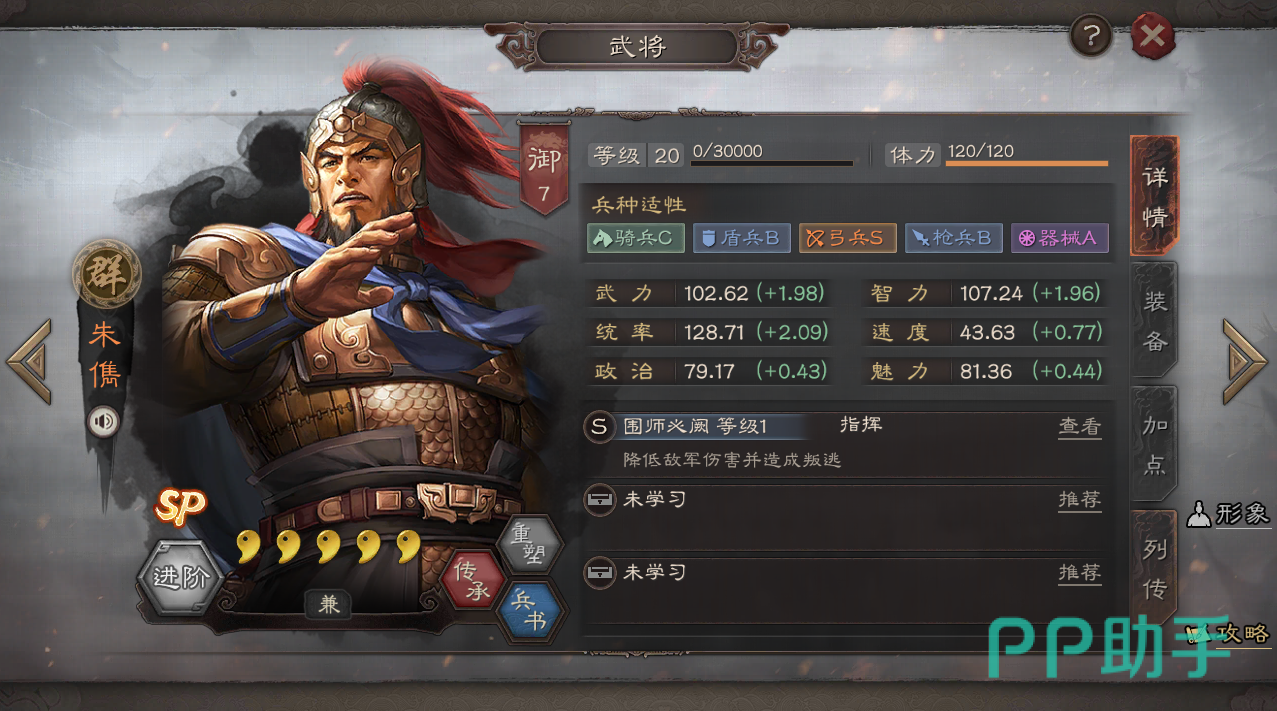Tap the 御 7 red banner badge

pyautogui.click(x=544, y=168)
